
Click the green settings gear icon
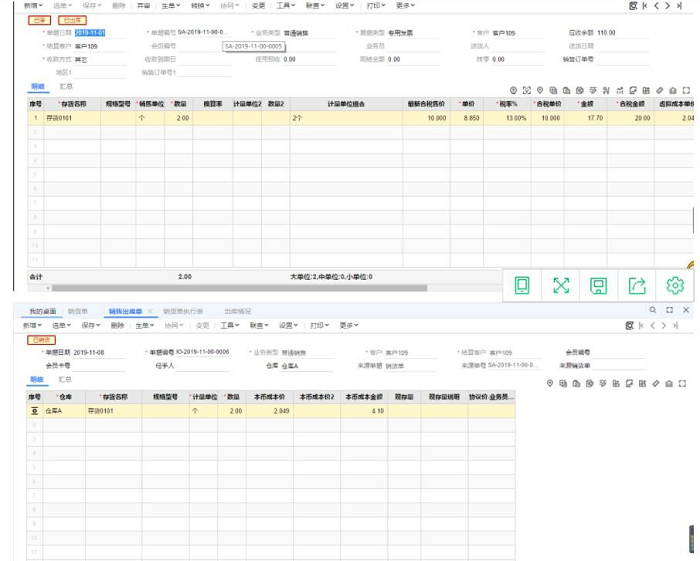(675, 285)
